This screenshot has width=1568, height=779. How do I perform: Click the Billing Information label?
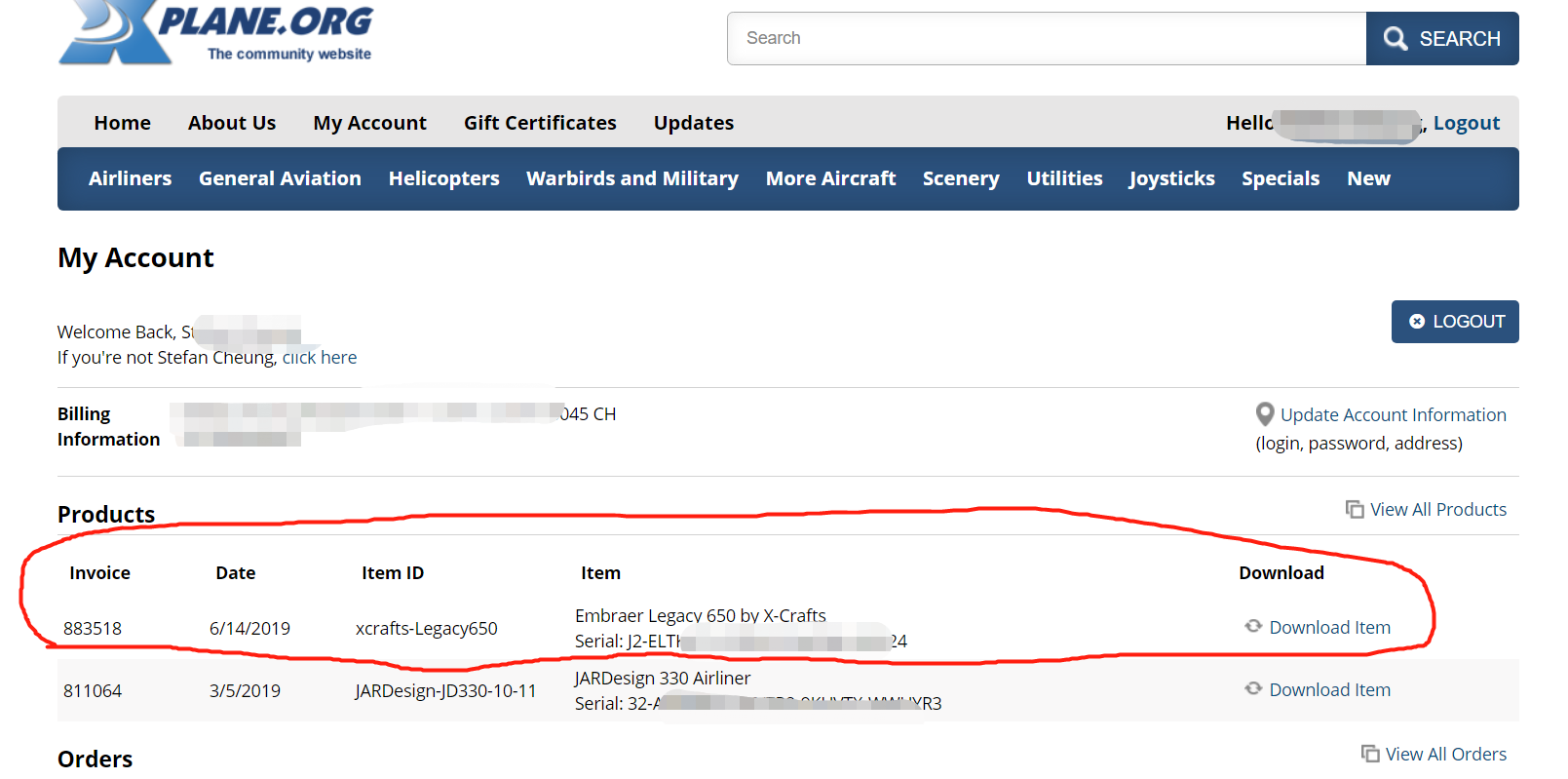[108, 426]
